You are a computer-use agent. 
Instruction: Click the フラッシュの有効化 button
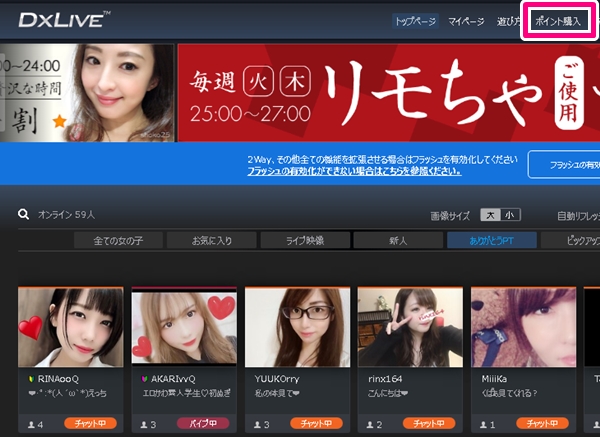coord(564,165)
